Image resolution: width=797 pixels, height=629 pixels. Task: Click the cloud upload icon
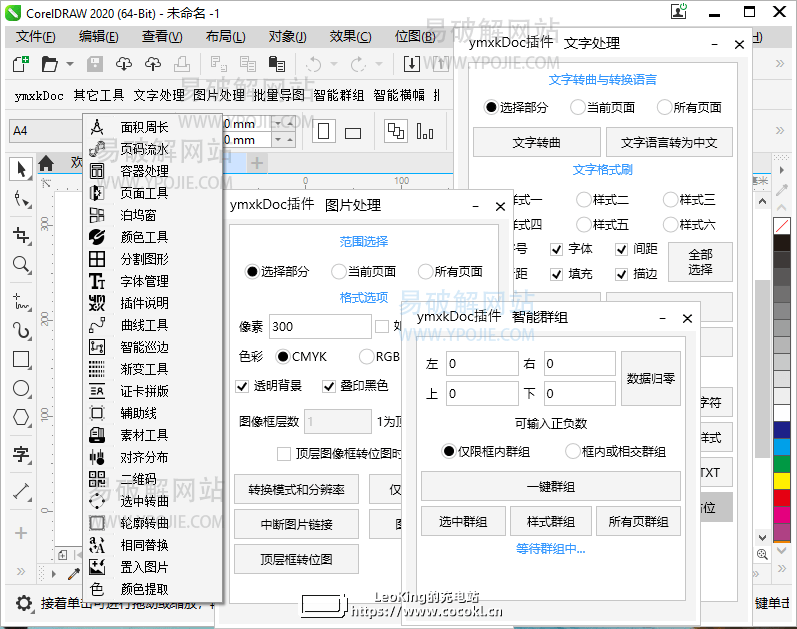(x=153, y=64)
